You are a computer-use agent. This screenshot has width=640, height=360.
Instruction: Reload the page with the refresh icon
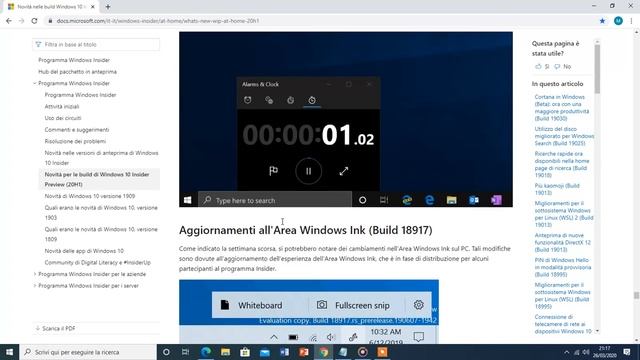pos(34,20)
